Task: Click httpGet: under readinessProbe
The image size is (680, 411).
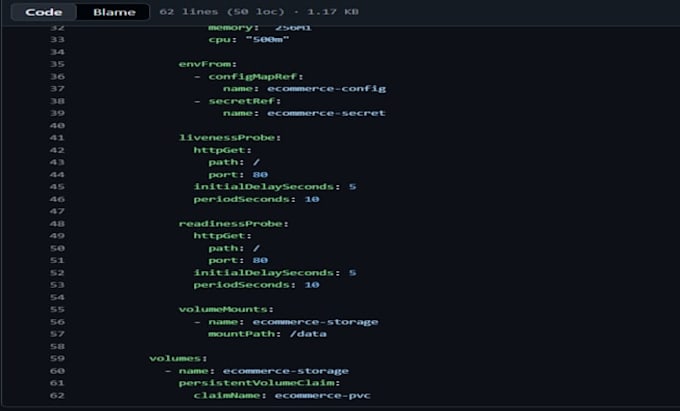Action: [222, 236]
